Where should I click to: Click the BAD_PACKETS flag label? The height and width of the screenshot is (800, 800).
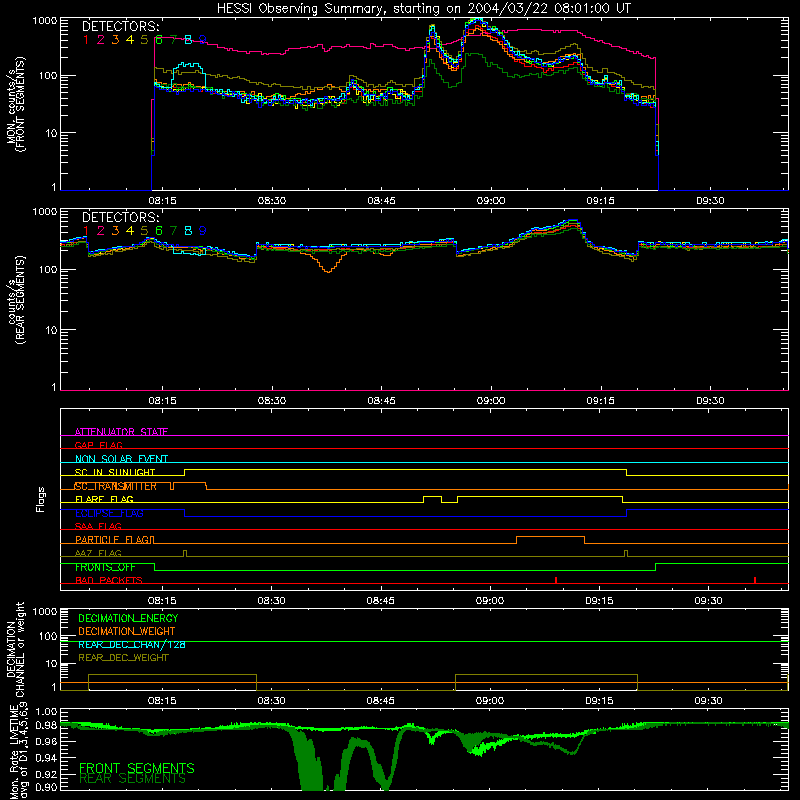tap(109, 580)
